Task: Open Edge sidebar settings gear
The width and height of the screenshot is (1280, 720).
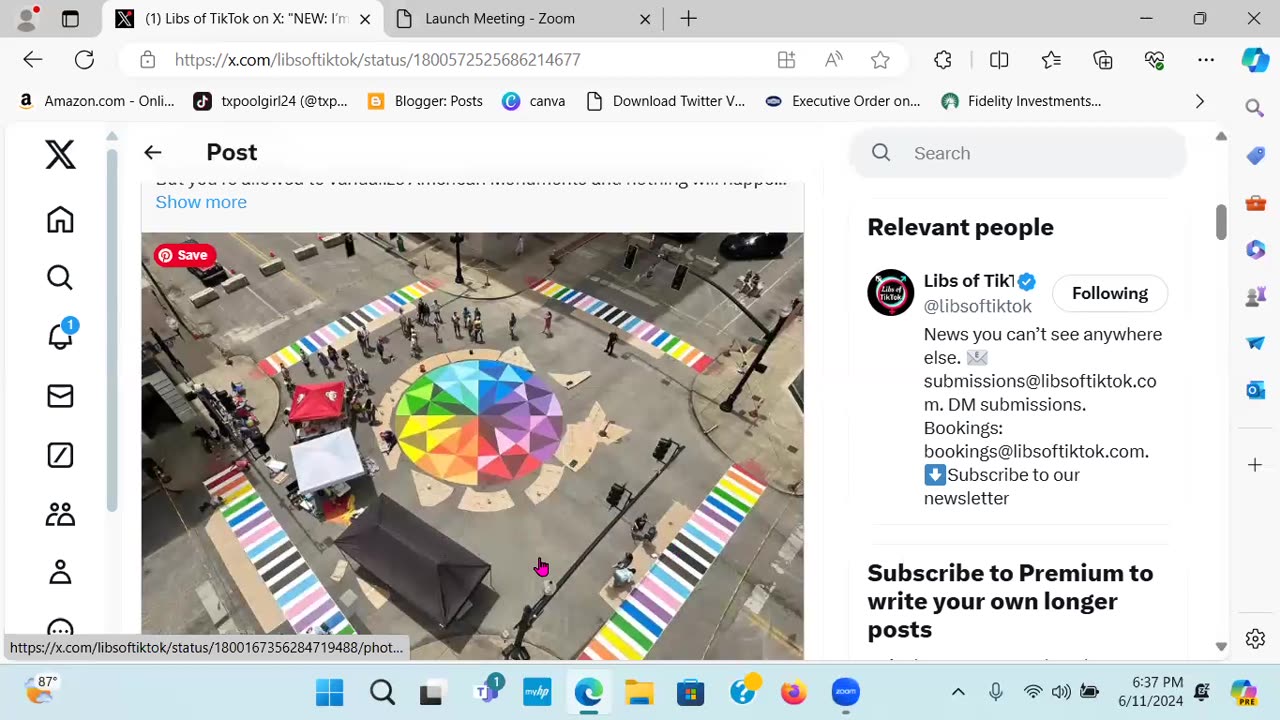Action: [1255, 638]
